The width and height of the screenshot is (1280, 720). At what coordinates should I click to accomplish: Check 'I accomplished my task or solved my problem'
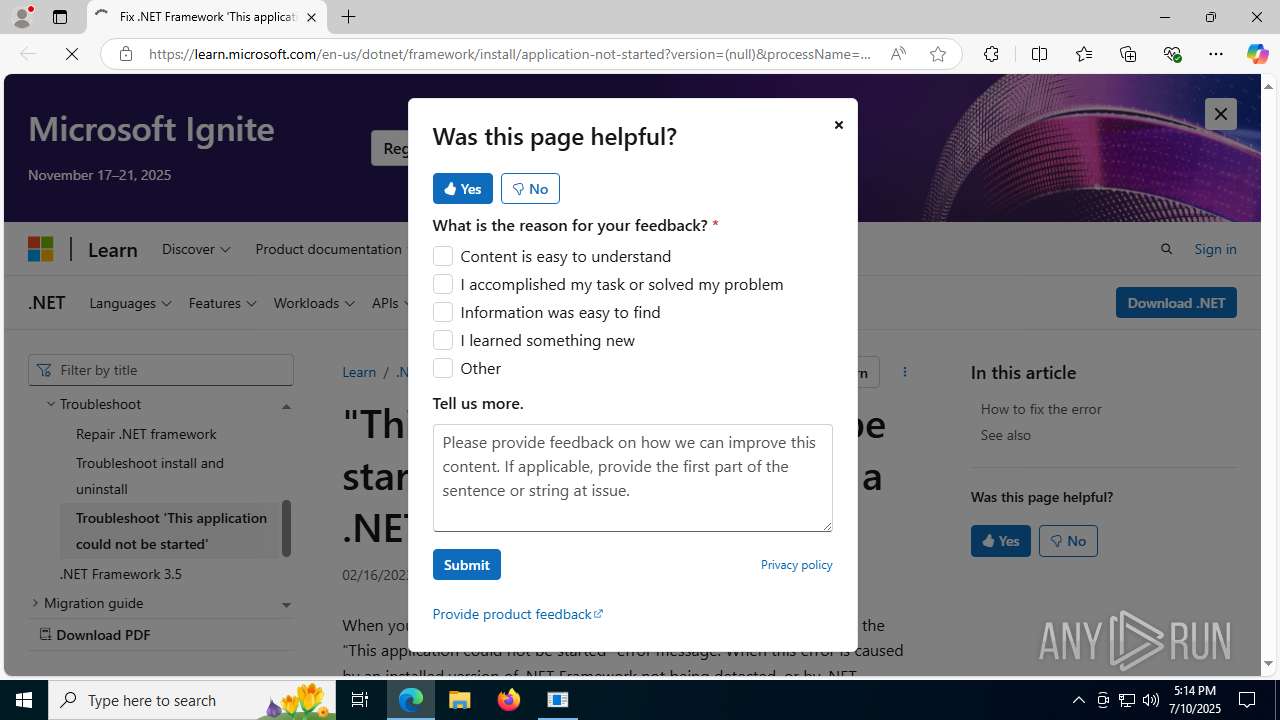coord(443,284)
